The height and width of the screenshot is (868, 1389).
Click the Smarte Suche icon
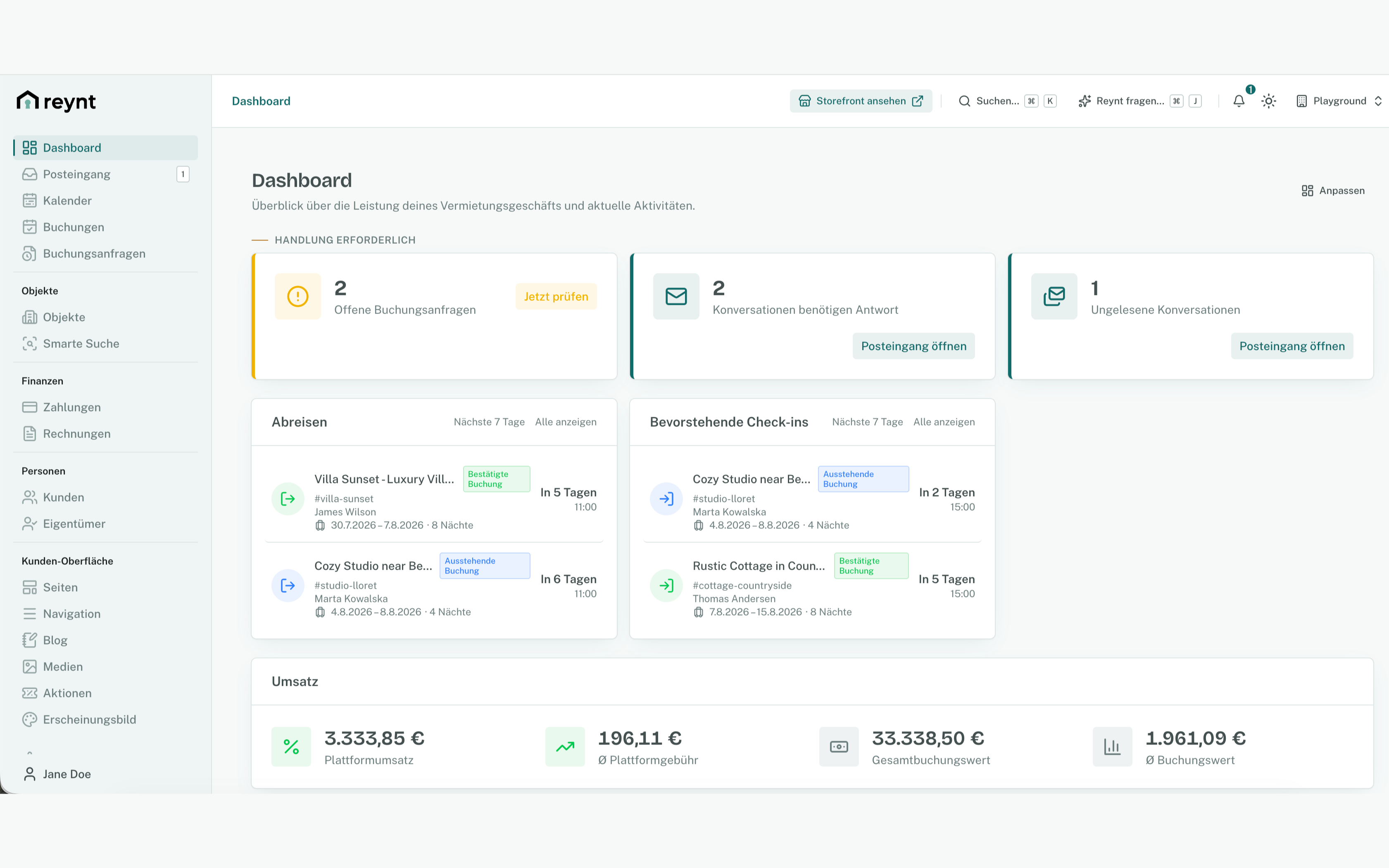tap(29, 343)
